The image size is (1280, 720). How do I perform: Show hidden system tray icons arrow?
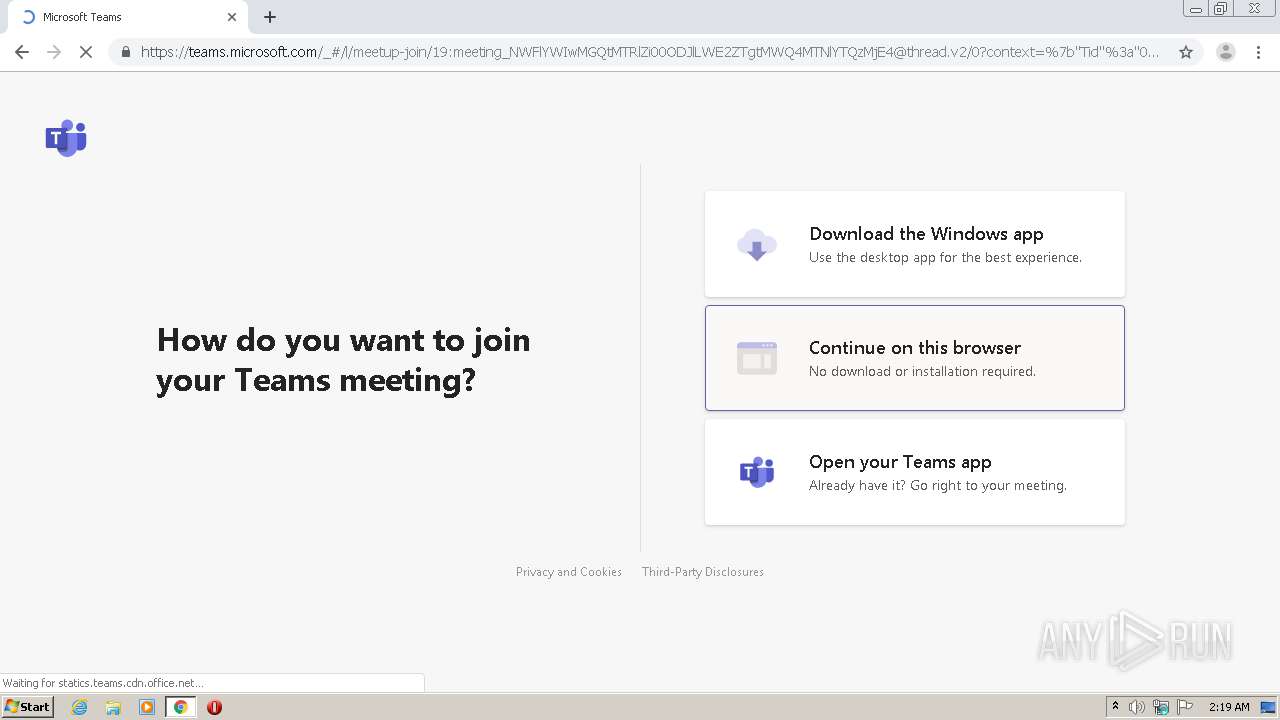click(x=1115, y=706)
